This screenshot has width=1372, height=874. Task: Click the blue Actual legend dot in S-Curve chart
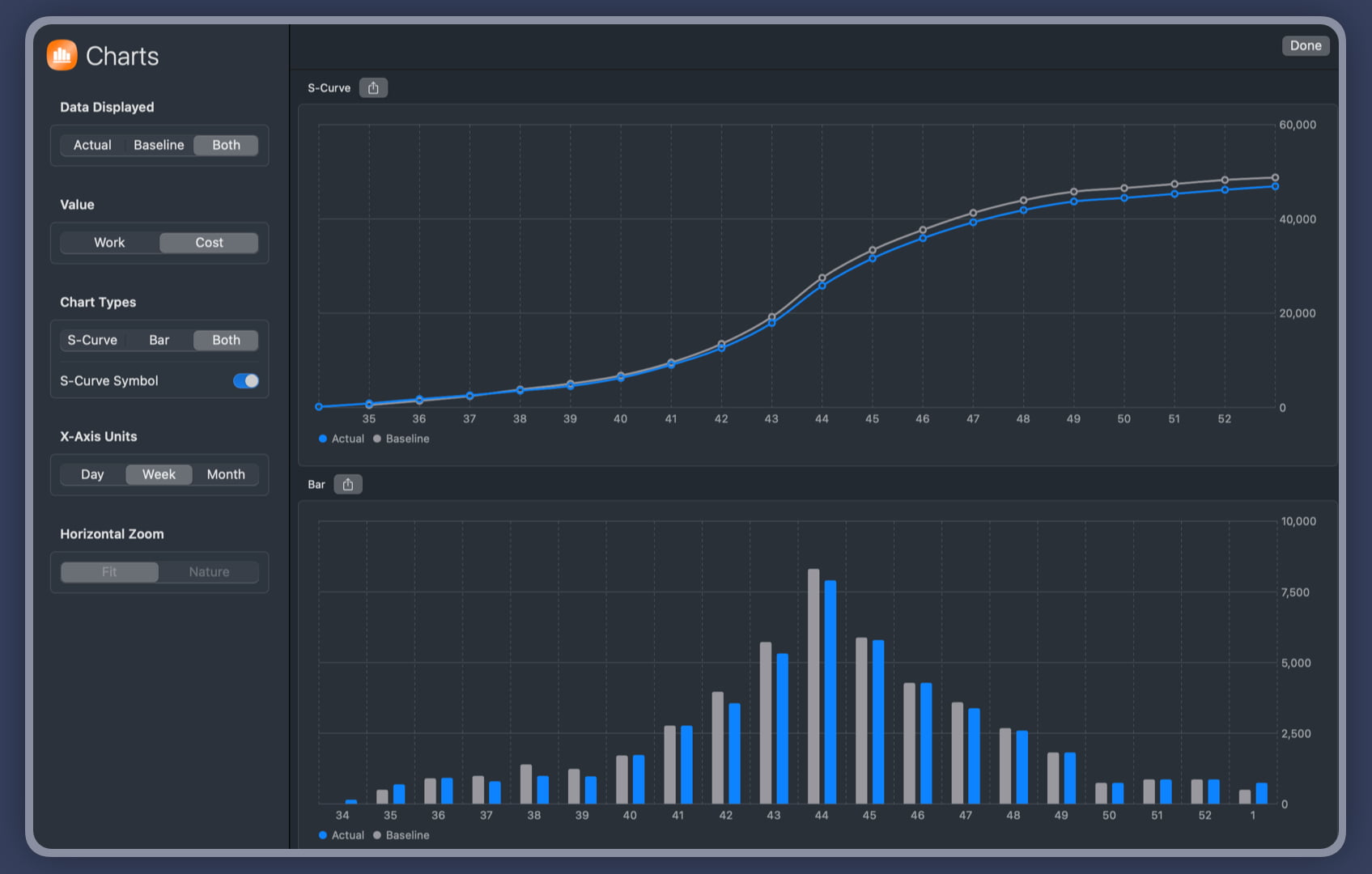[323, 439]
